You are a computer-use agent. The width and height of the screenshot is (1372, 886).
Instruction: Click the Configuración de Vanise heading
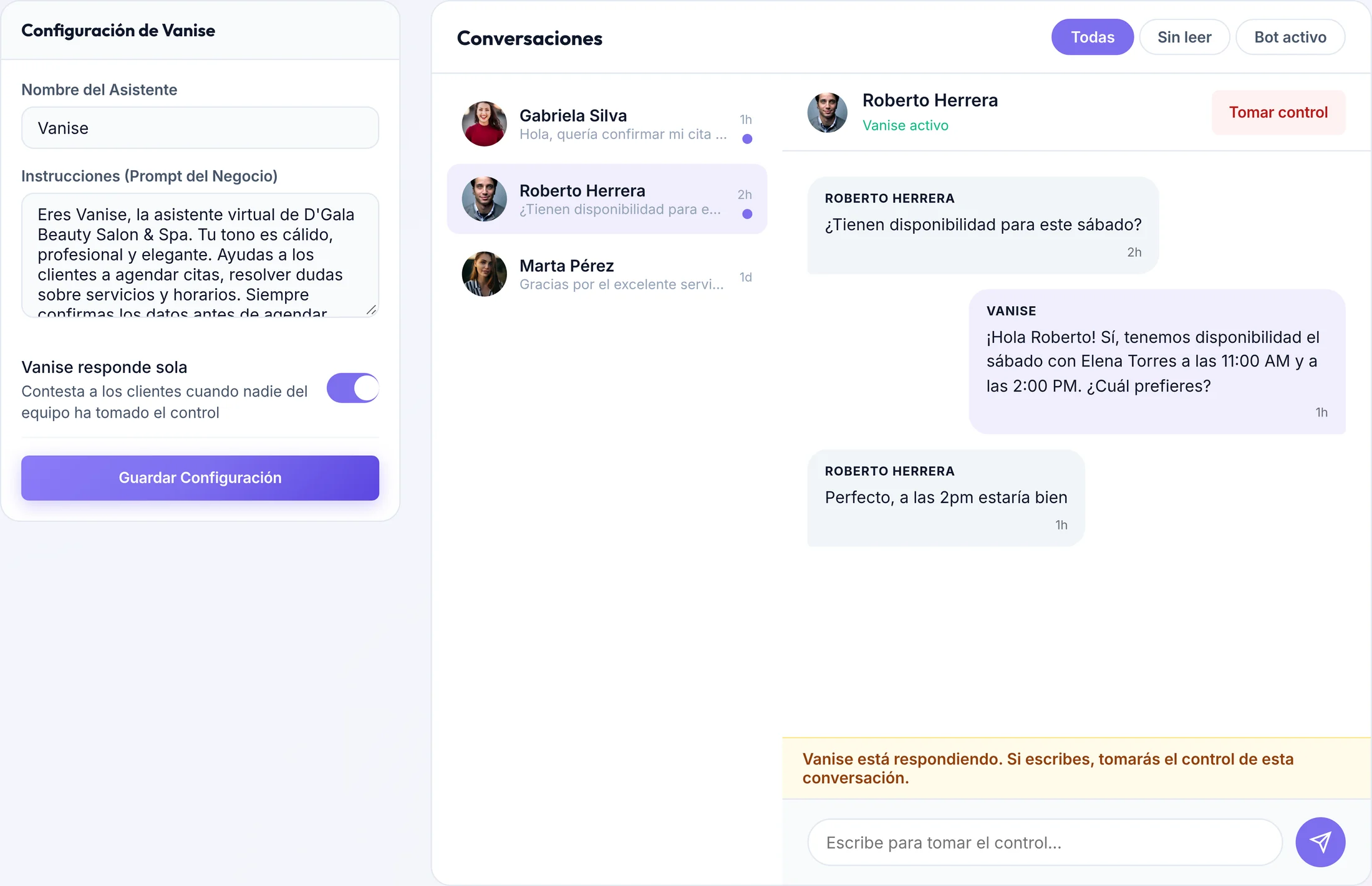118,31
